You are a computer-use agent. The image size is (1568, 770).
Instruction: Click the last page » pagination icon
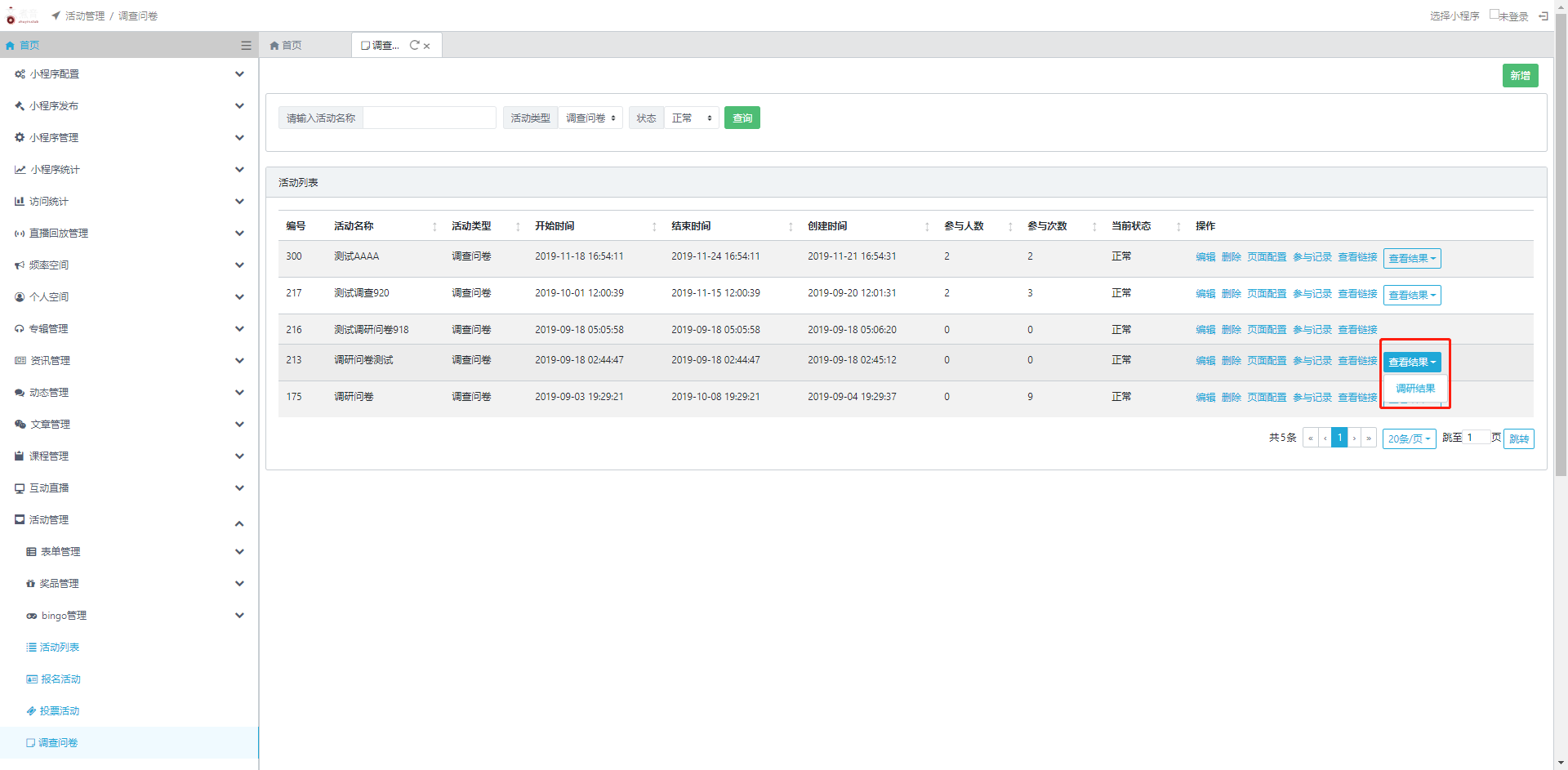[x=1369, y=438]
